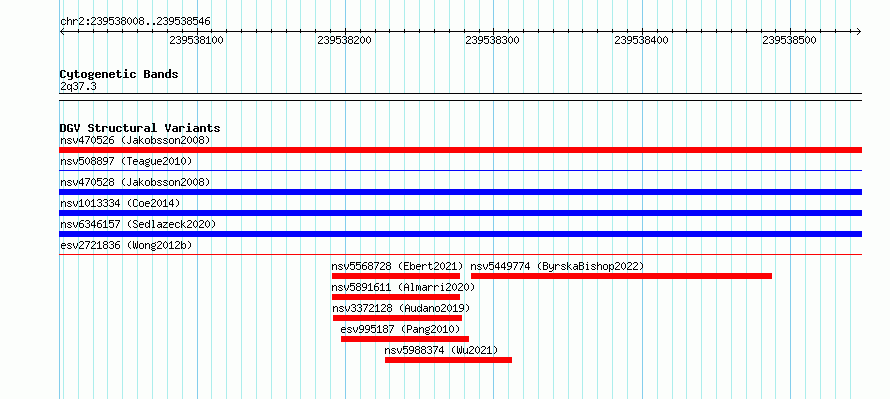This screenshot has width=890, height=399.
Task: Click the thin red esv2721836 variant line
Action: [x=460, y=254]
